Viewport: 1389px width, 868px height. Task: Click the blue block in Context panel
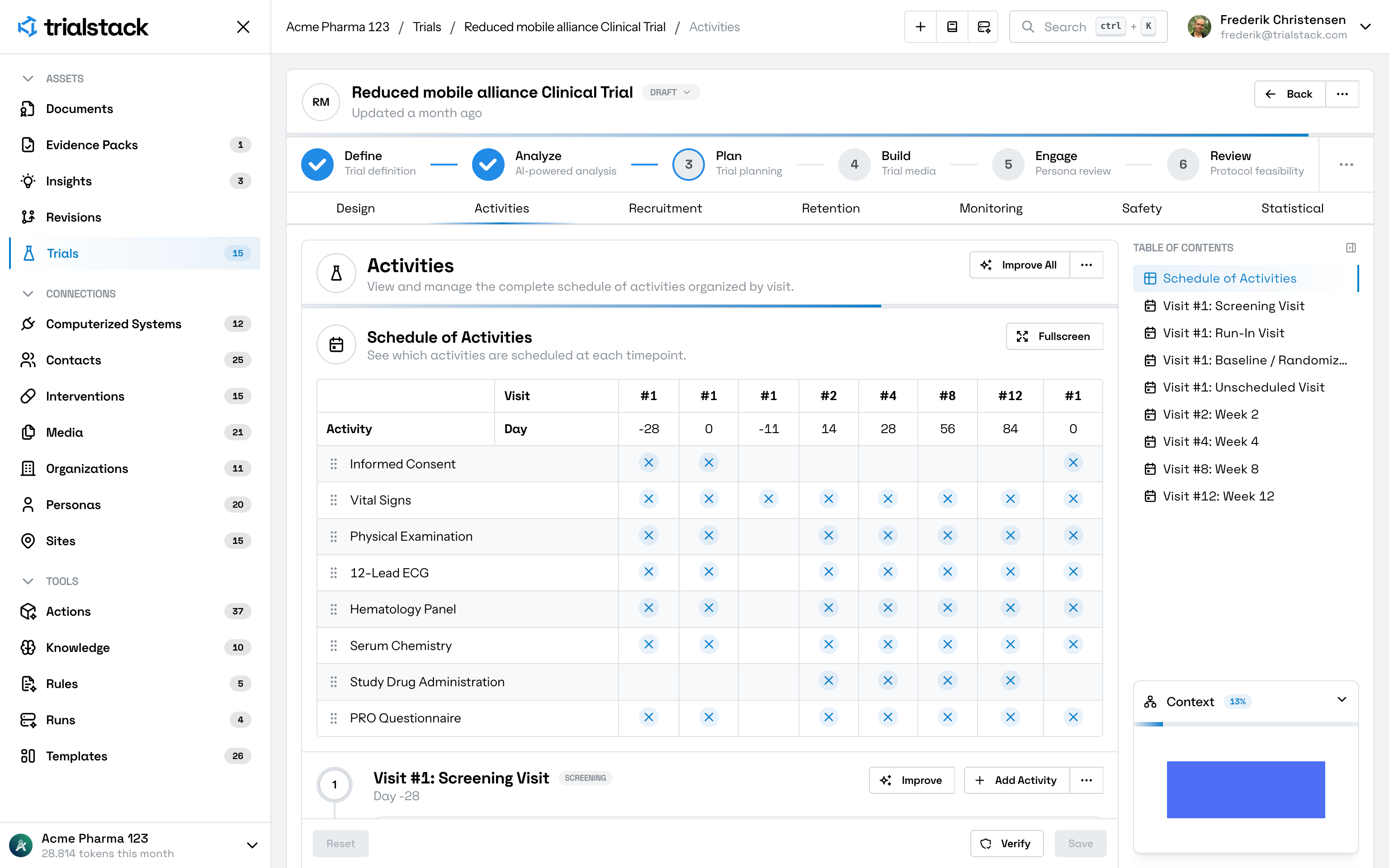coord(1246,790)
